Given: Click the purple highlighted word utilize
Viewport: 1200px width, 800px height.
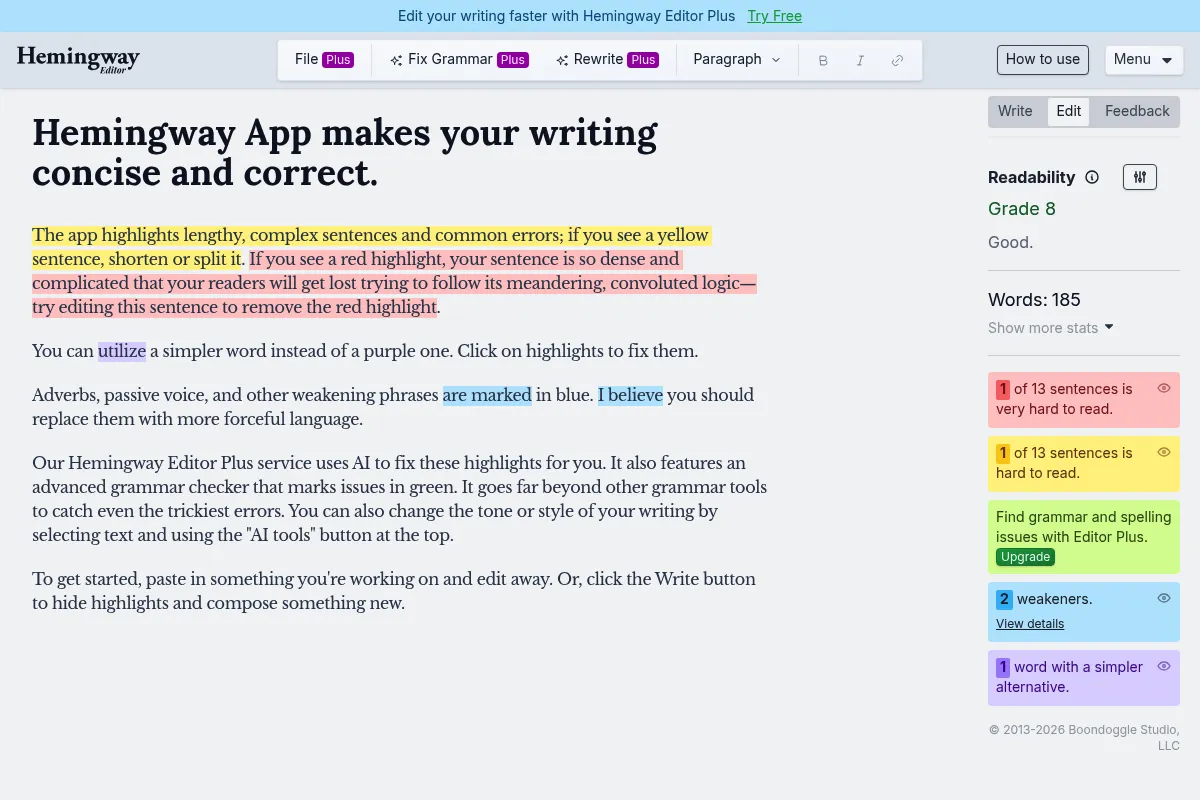Looking at the screenshot, I should coord(122,351).
